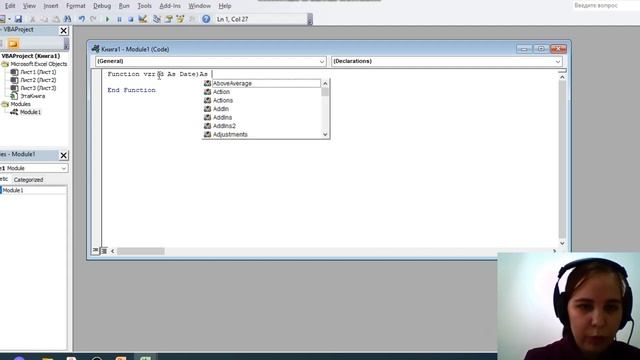Click autocomplete list scroll up arrow
The height and width of the screenshot is (360, 640).
pos(325,83)
